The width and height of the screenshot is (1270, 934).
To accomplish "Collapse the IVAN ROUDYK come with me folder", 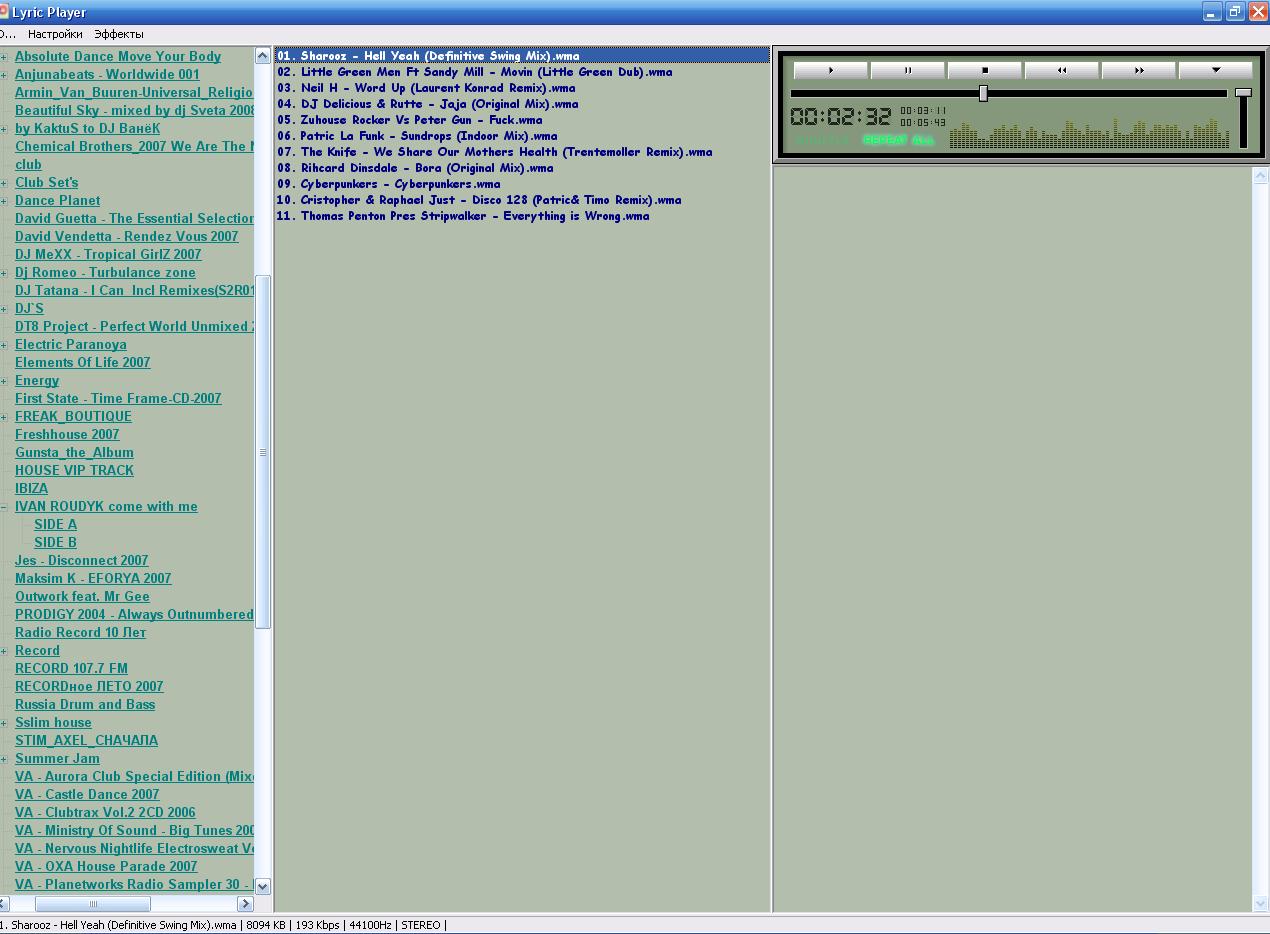I will click(4, 507).
